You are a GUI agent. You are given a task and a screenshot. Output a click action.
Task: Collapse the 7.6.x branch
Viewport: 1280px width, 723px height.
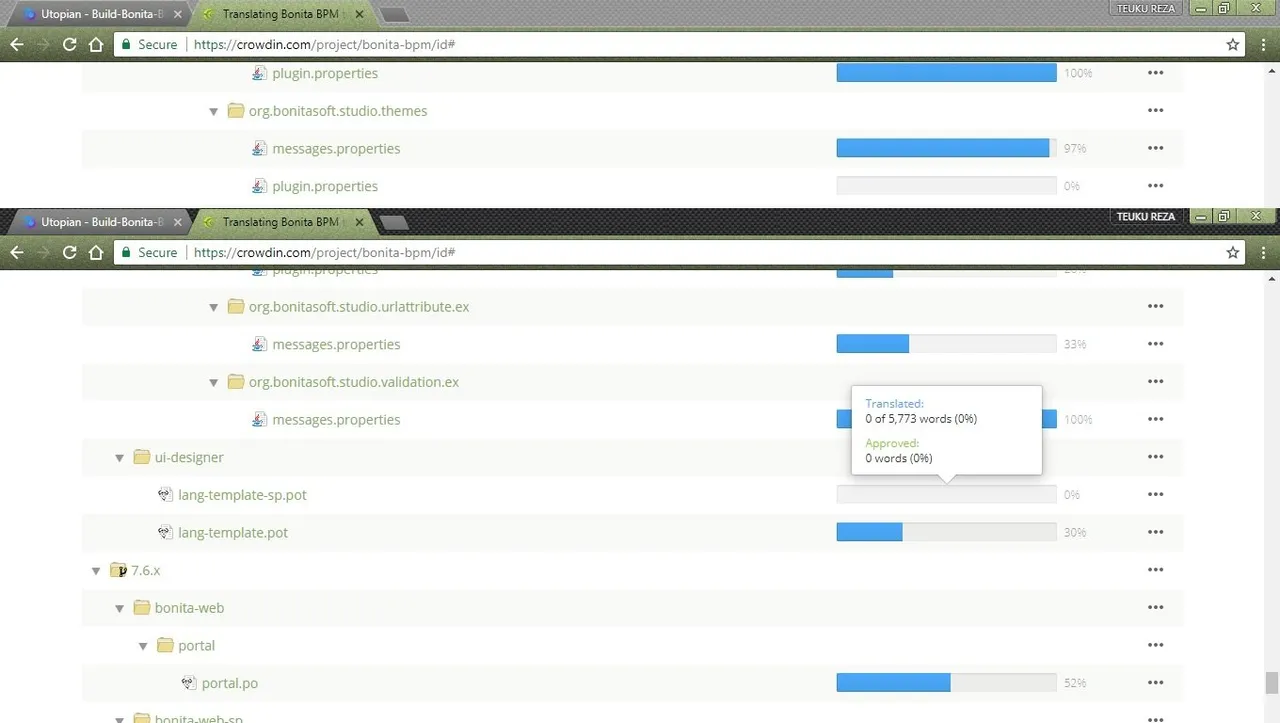pyautogui.click(x=96, y=571)
